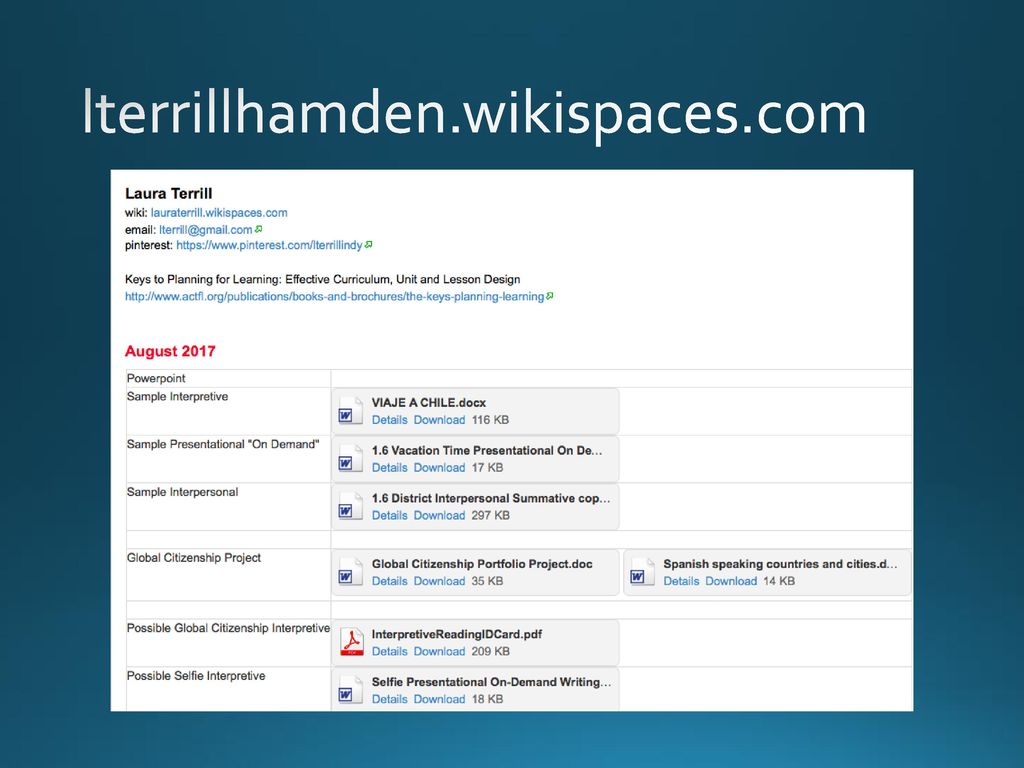Open Details for Global Citizenship Portfolio Project.doc
The width and height of the screenshot is (1024, 768).
coord(389,581)
